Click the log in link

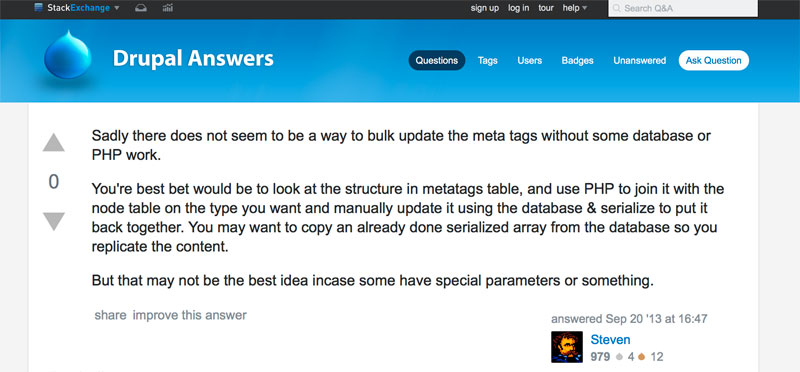click(518, 8)
